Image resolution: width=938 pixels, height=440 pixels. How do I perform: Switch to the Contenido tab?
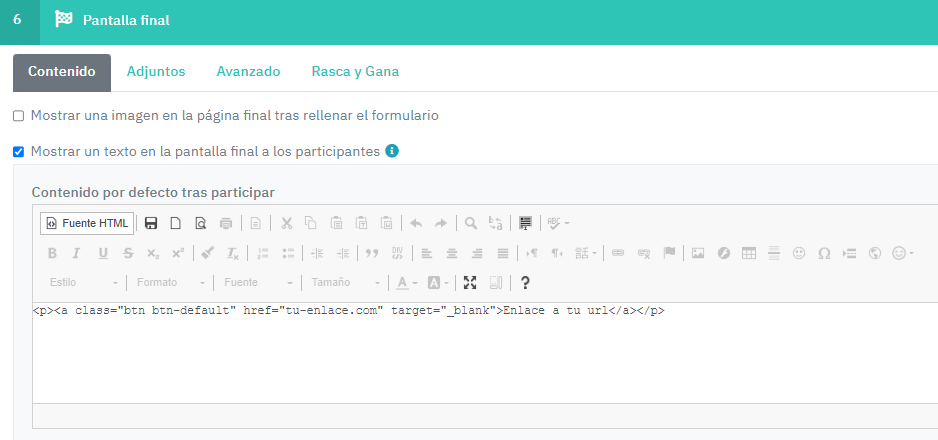pyautogui.click(x=62, y=72)
